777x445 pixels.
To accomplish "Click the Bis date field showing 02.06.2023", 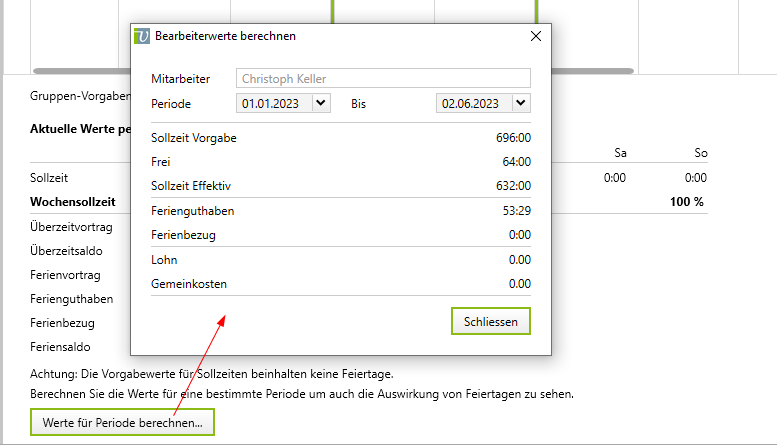I will (473, 103).
